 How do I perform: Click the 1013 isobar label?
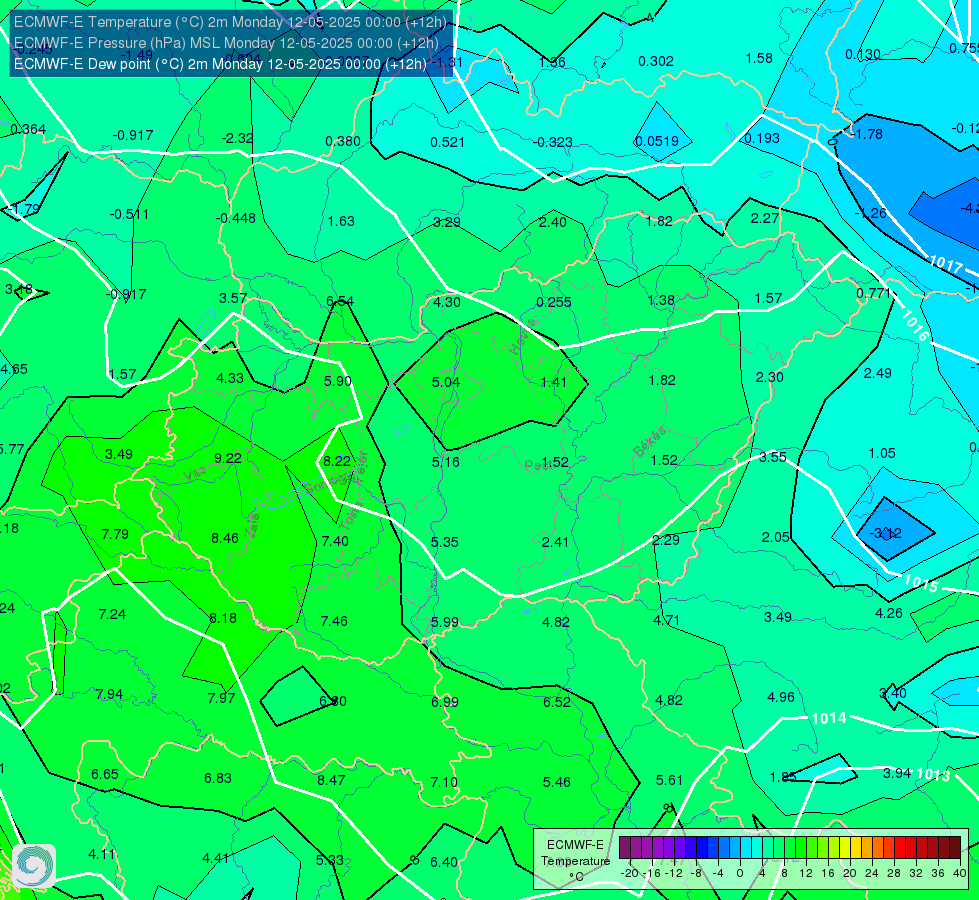[x=933, y=774]
